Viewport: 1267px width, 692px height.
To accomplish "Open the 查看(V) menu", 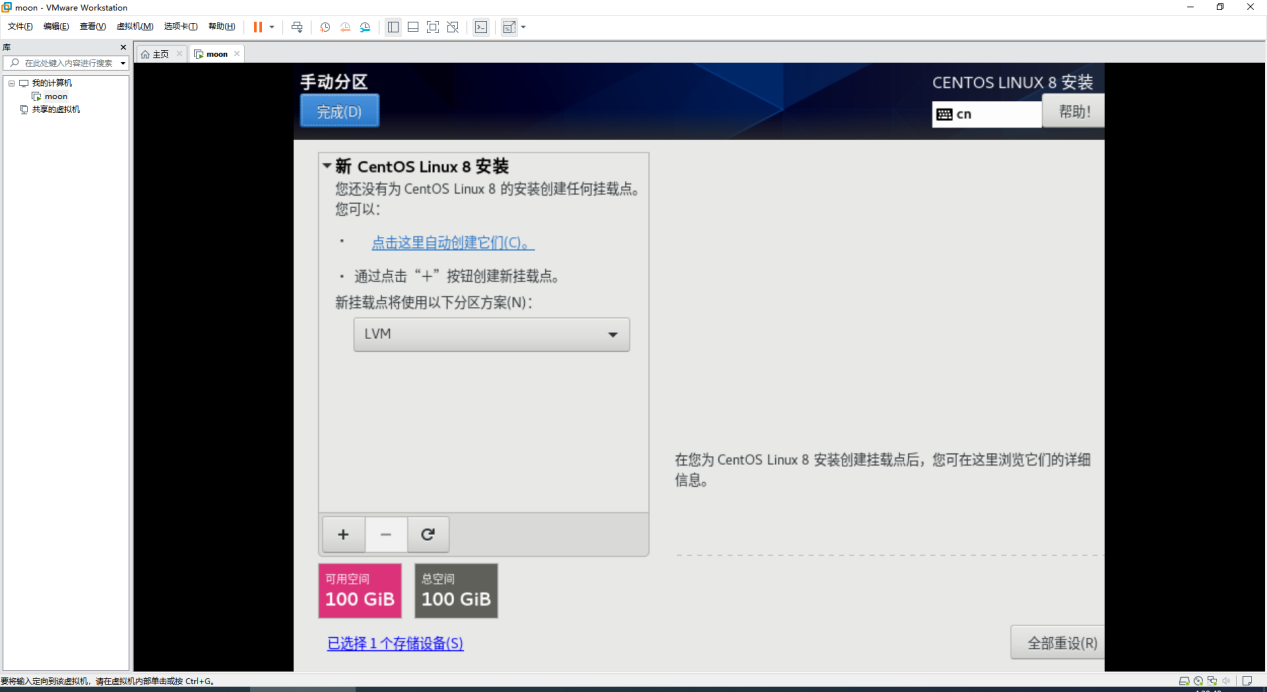I will coord(93,27).
